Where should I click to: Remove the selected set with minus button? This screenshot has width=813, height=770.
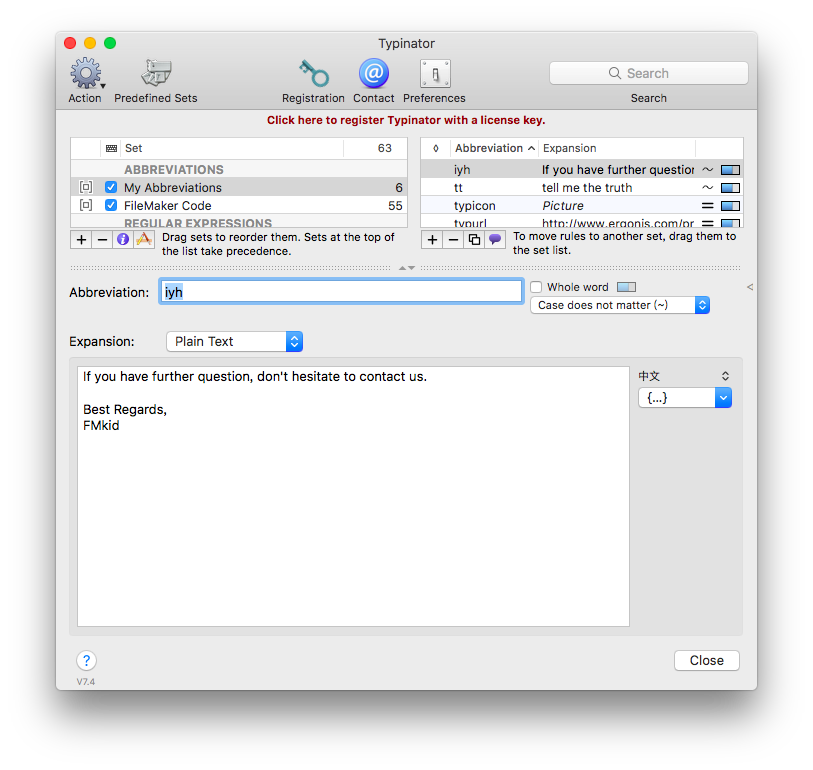[102, 240]
